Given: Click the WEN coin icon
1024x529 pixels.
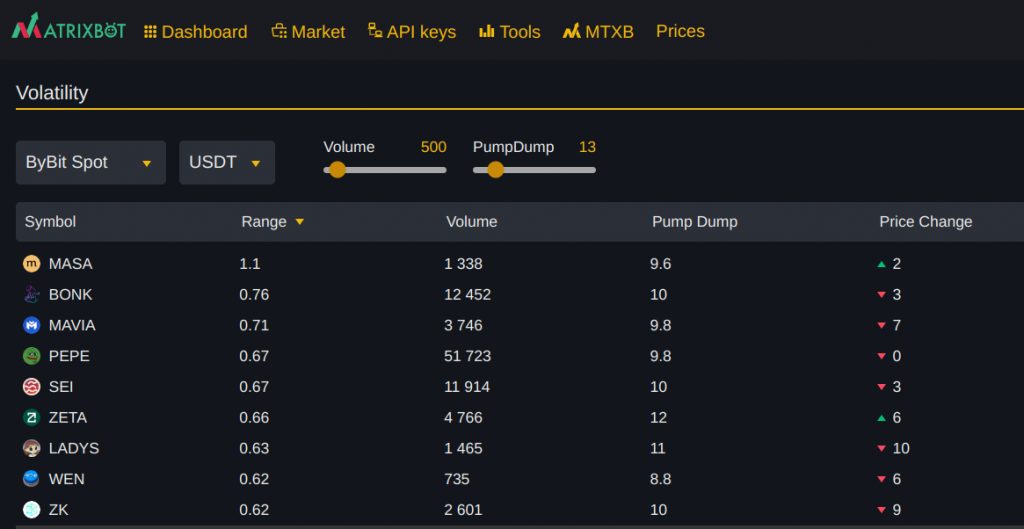Looking at the screenshot, I should click(x=31, y=479).
